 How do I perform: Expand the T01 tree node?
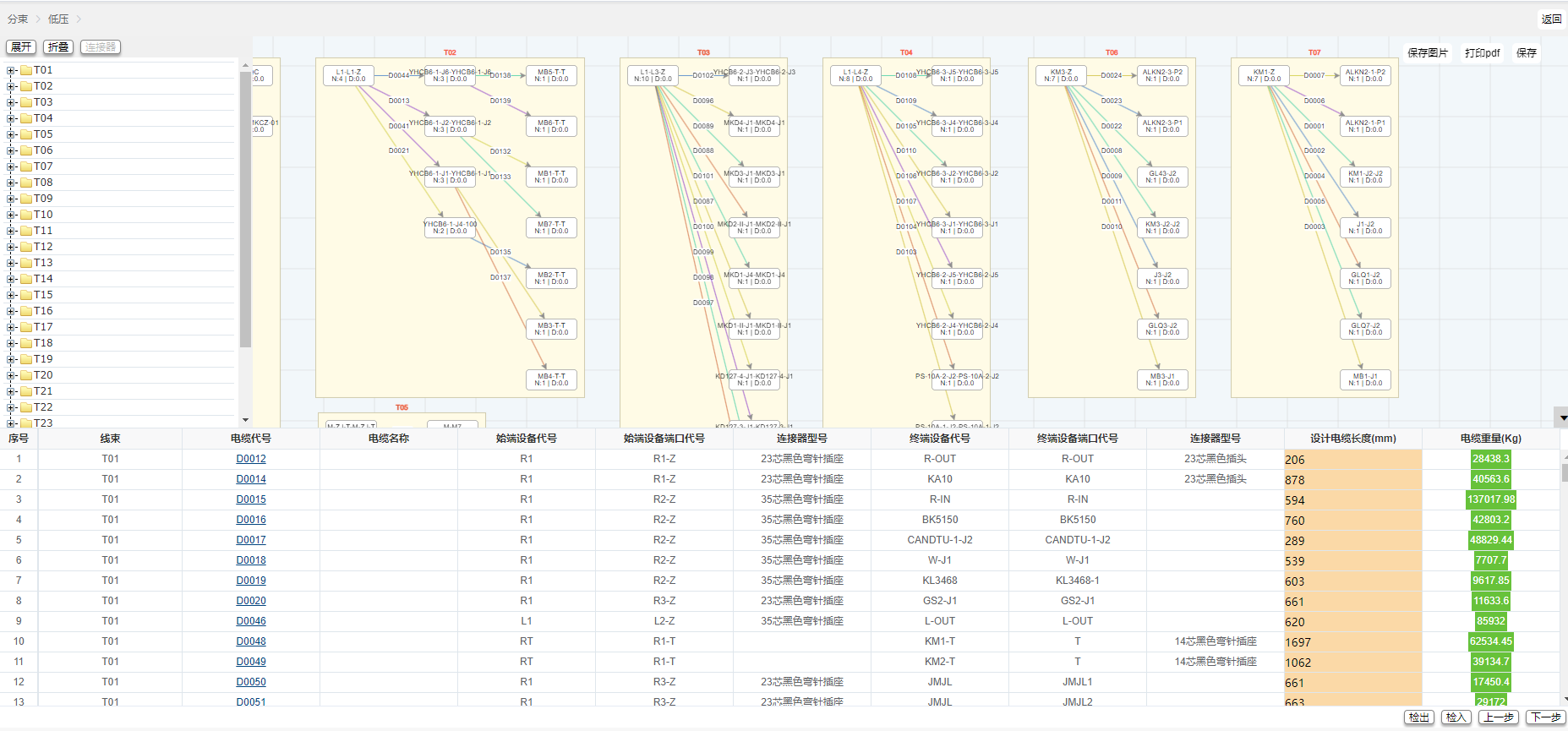11,71
